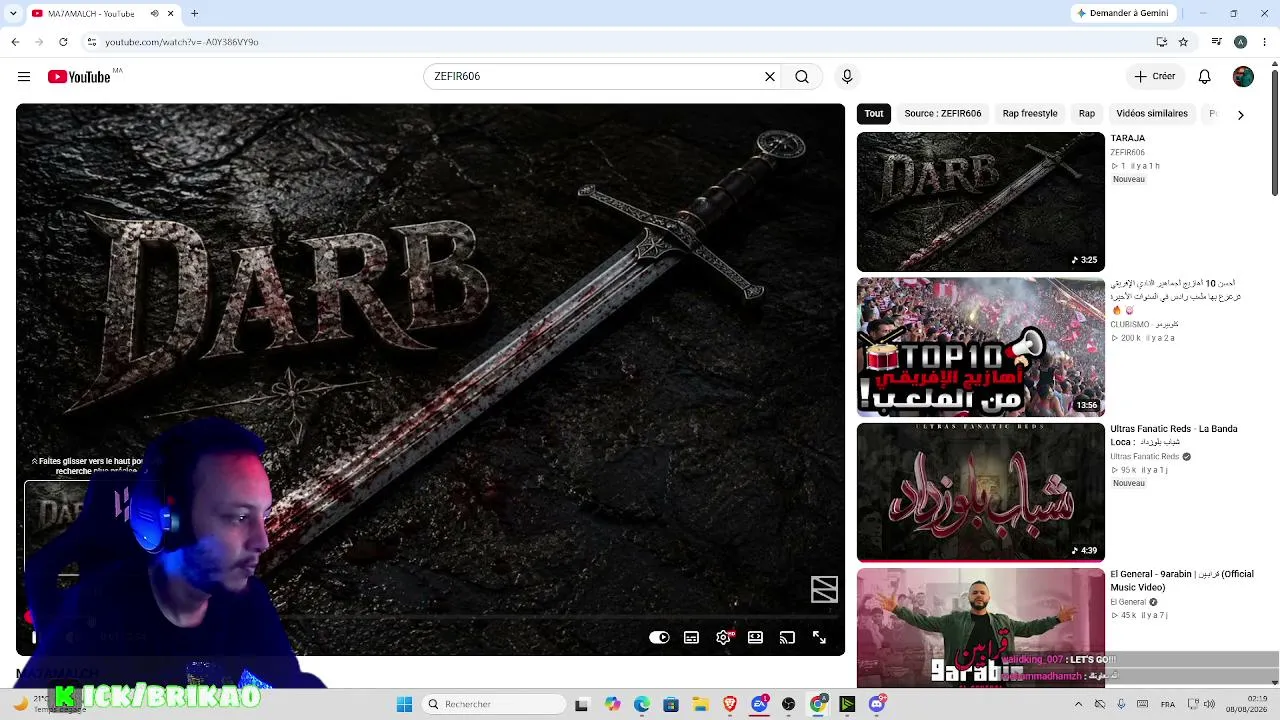This screenshot has height=720, width=1280.
Task: Open a new browser tab
Action: pyautogui.click(x=195, y=14)
